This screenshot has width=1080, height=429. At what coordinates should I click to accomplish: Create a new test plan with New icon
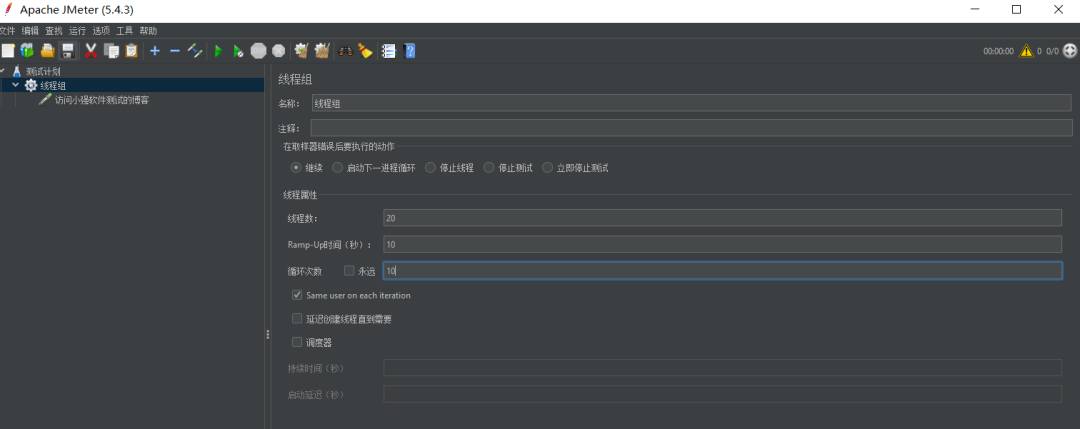tap(8, 50)
